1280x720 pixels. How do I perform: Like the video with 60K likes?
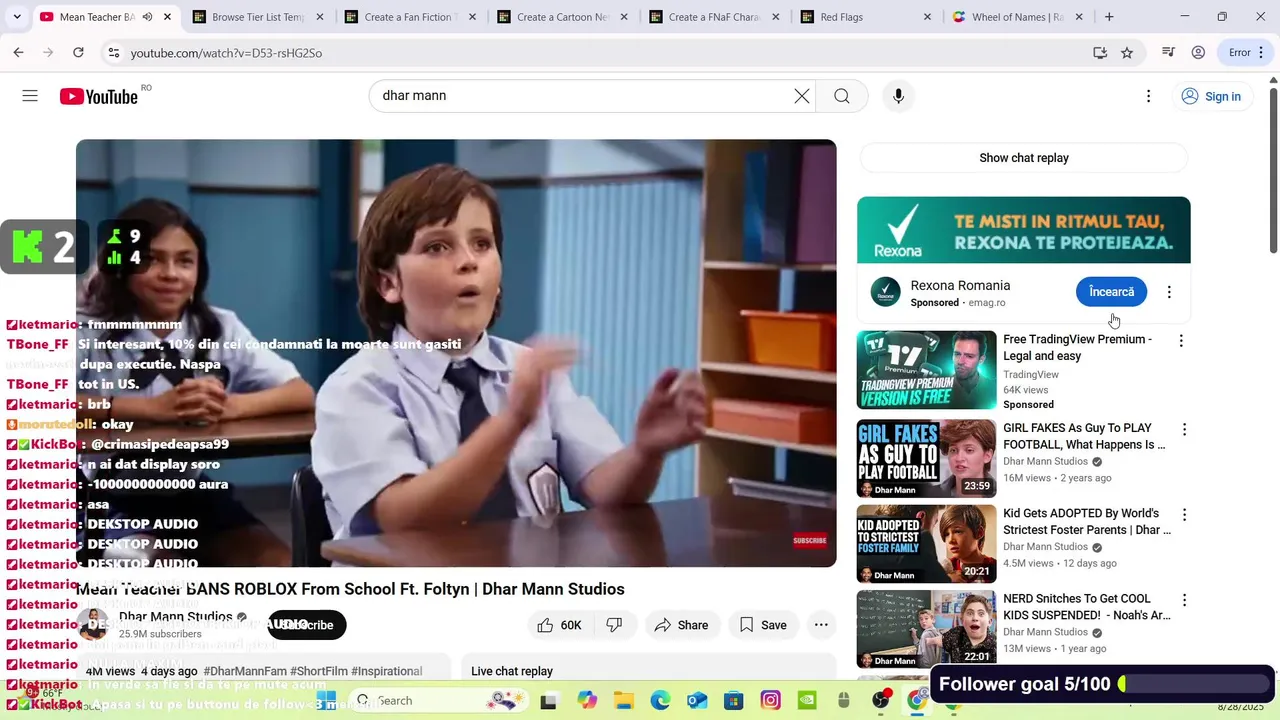coord(559,625)
